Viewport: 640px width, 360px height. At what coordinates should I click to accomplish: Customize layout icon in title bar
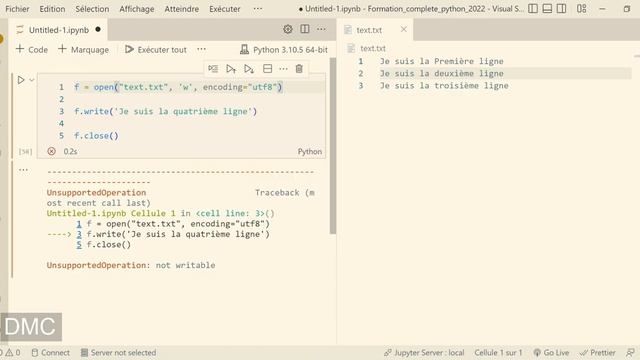pos(582,9)
